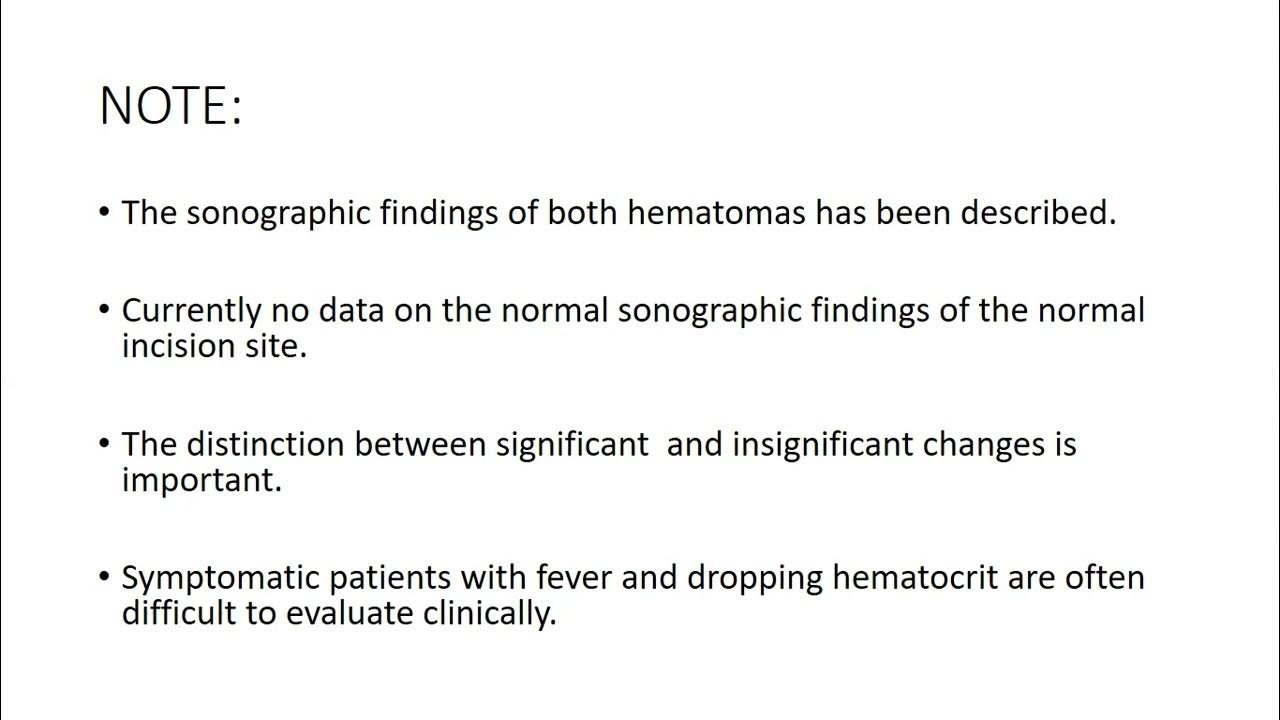This screenshot has height=720, width=1280.
Task: Click the line starting "The distinction between"
Action: click(x=598, y=444)
